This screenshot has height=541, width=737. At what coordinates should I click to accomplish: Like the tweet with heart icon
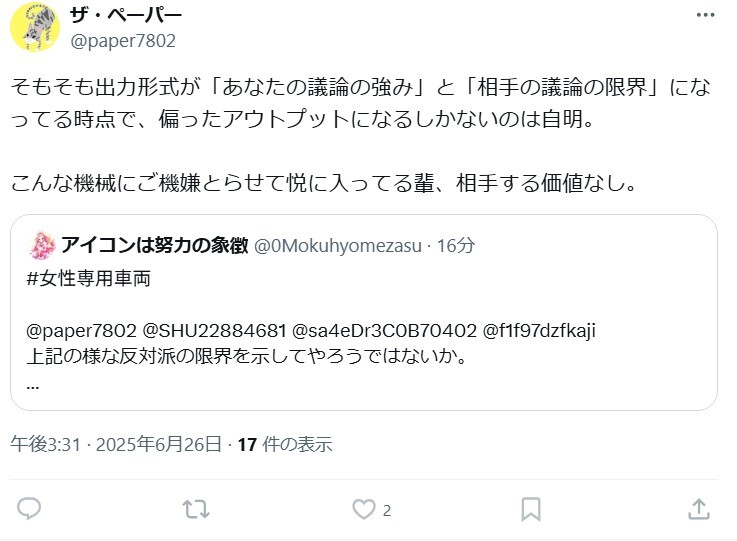(364, 510)
